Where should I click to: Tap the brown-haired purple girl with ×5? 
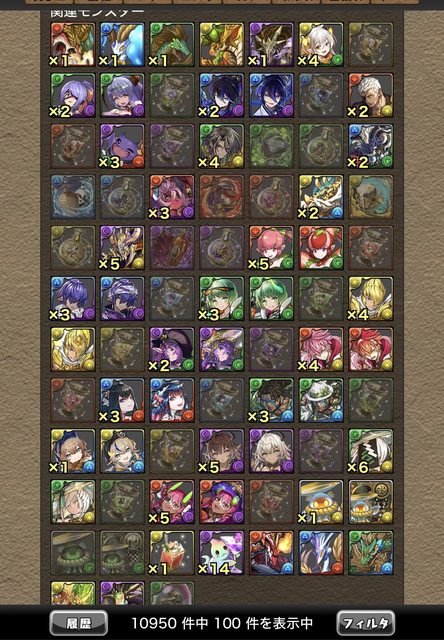pos(222,451)
